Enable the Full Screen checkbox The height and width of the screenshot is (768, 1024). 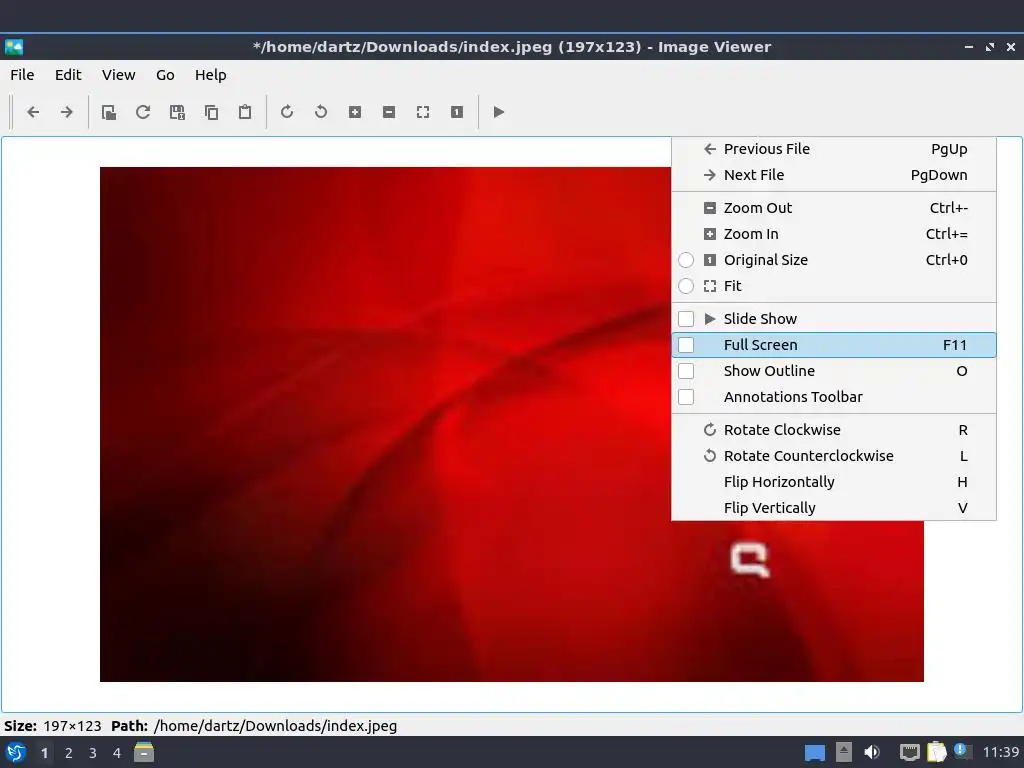coord(686,345)
